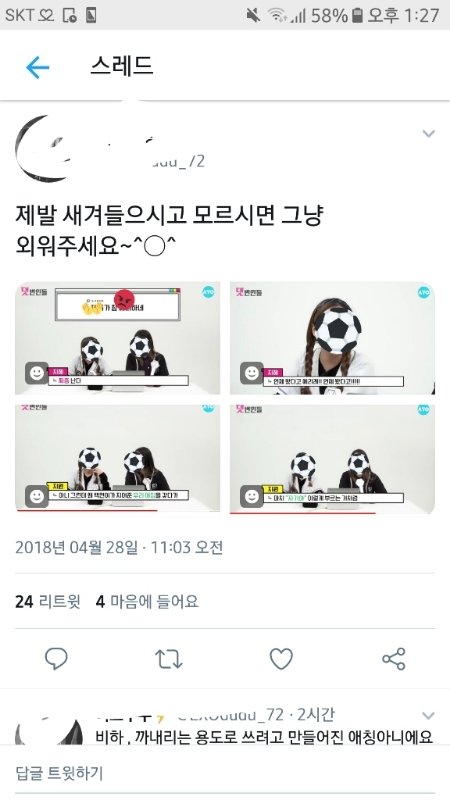View the 4 마음에 들어요 list
Viewport: 450px width, 800px height.
coord(147,602)
